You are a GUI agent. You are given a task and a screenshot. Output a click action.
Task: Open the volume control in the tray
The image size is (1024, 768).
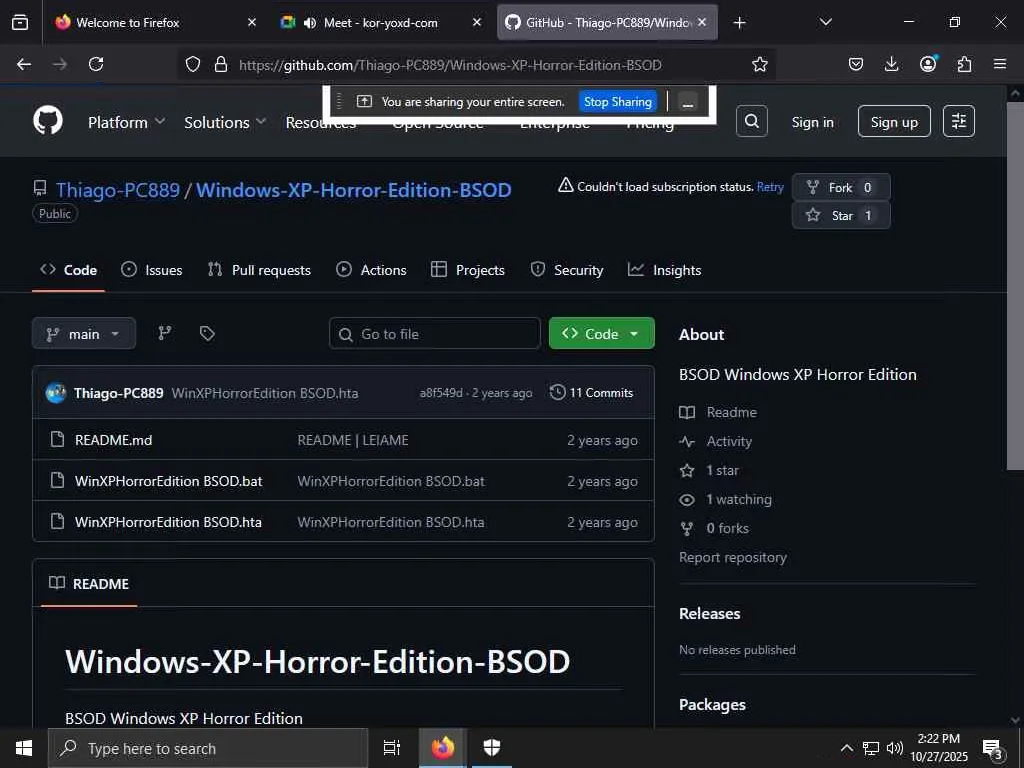coord(895,748)
